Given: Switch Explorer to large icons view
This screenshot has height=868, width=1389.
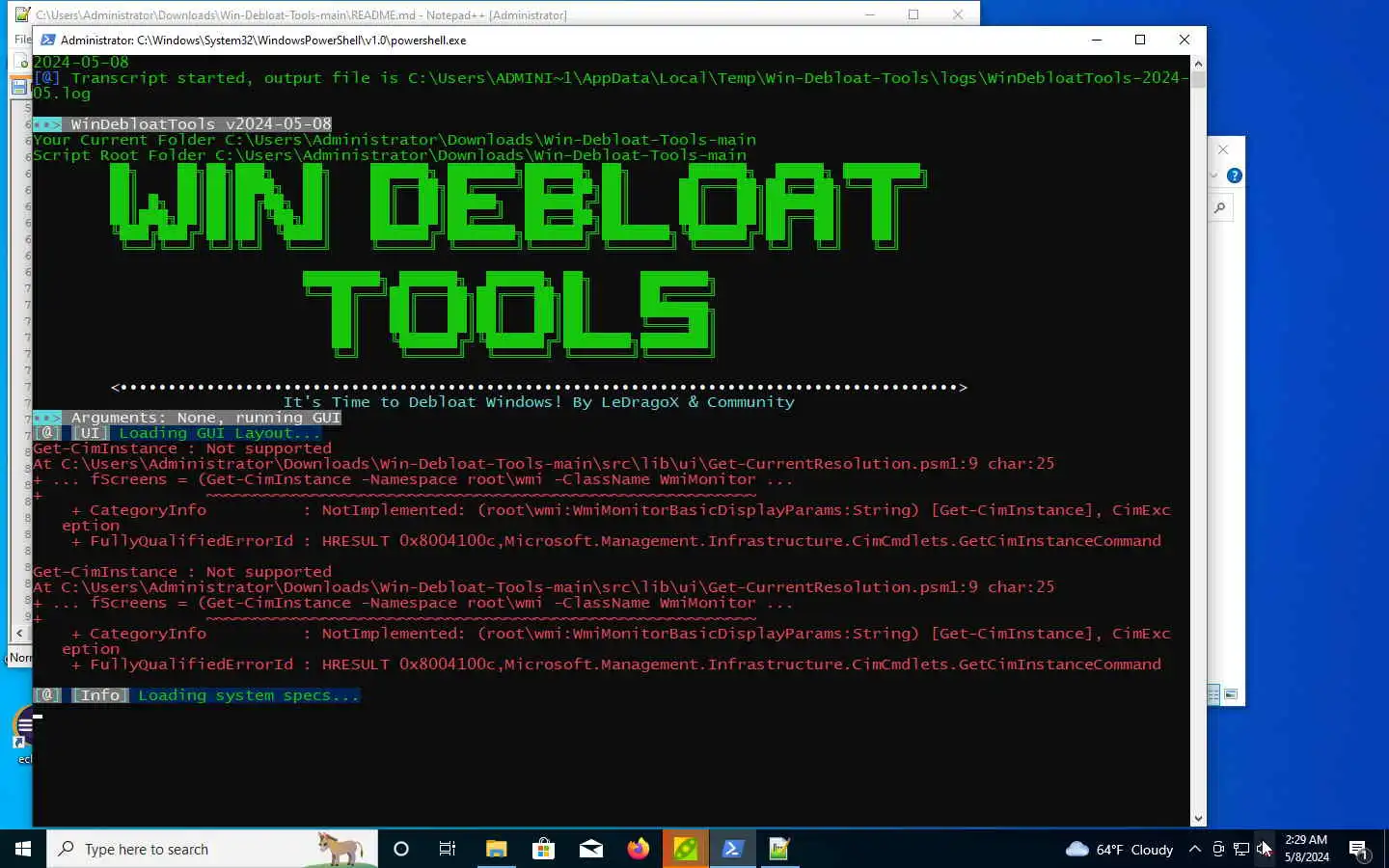Looking at the screenshot, I should tap(1231, 694).
